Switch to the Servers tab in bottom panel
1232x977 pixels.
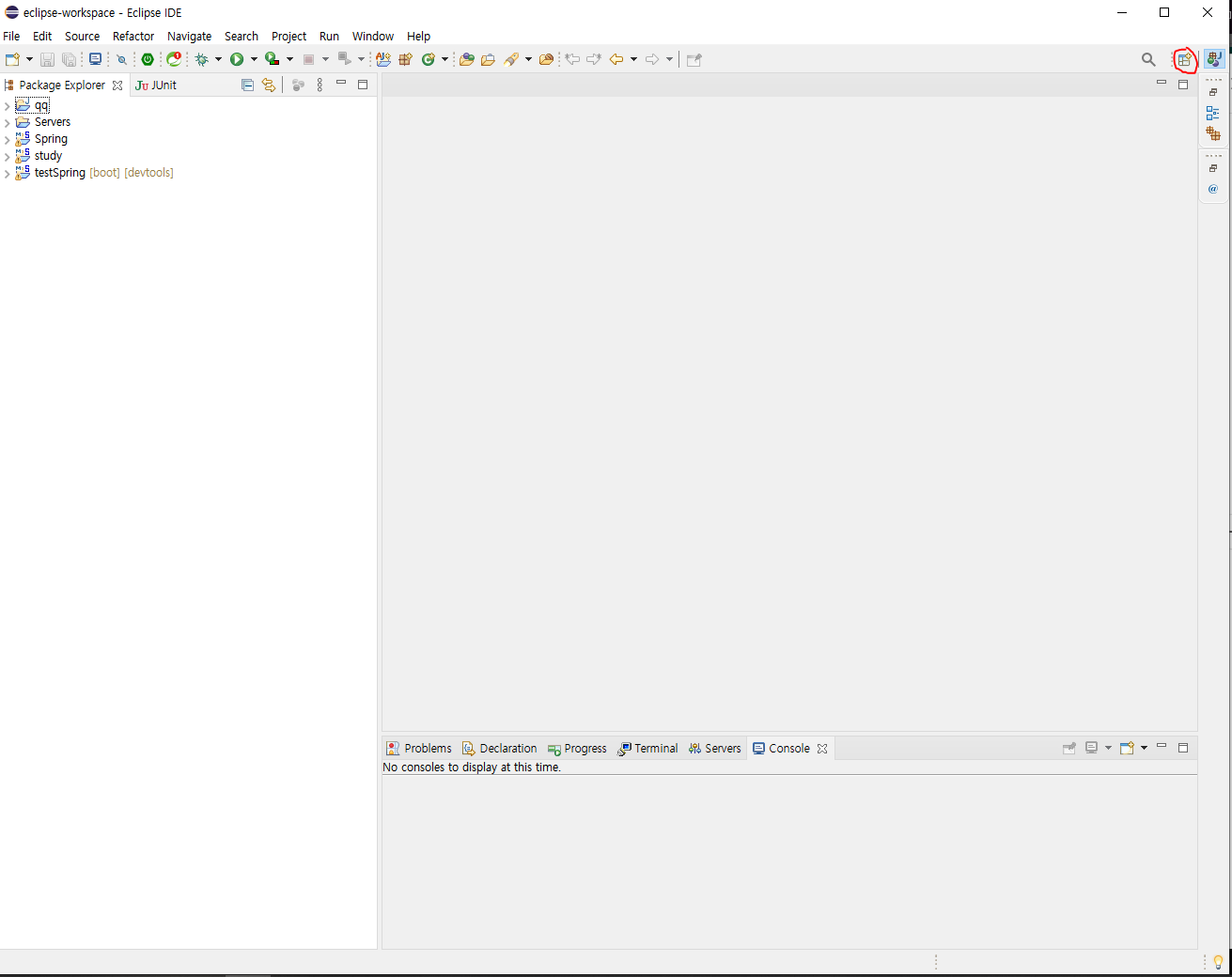(715, 749)
